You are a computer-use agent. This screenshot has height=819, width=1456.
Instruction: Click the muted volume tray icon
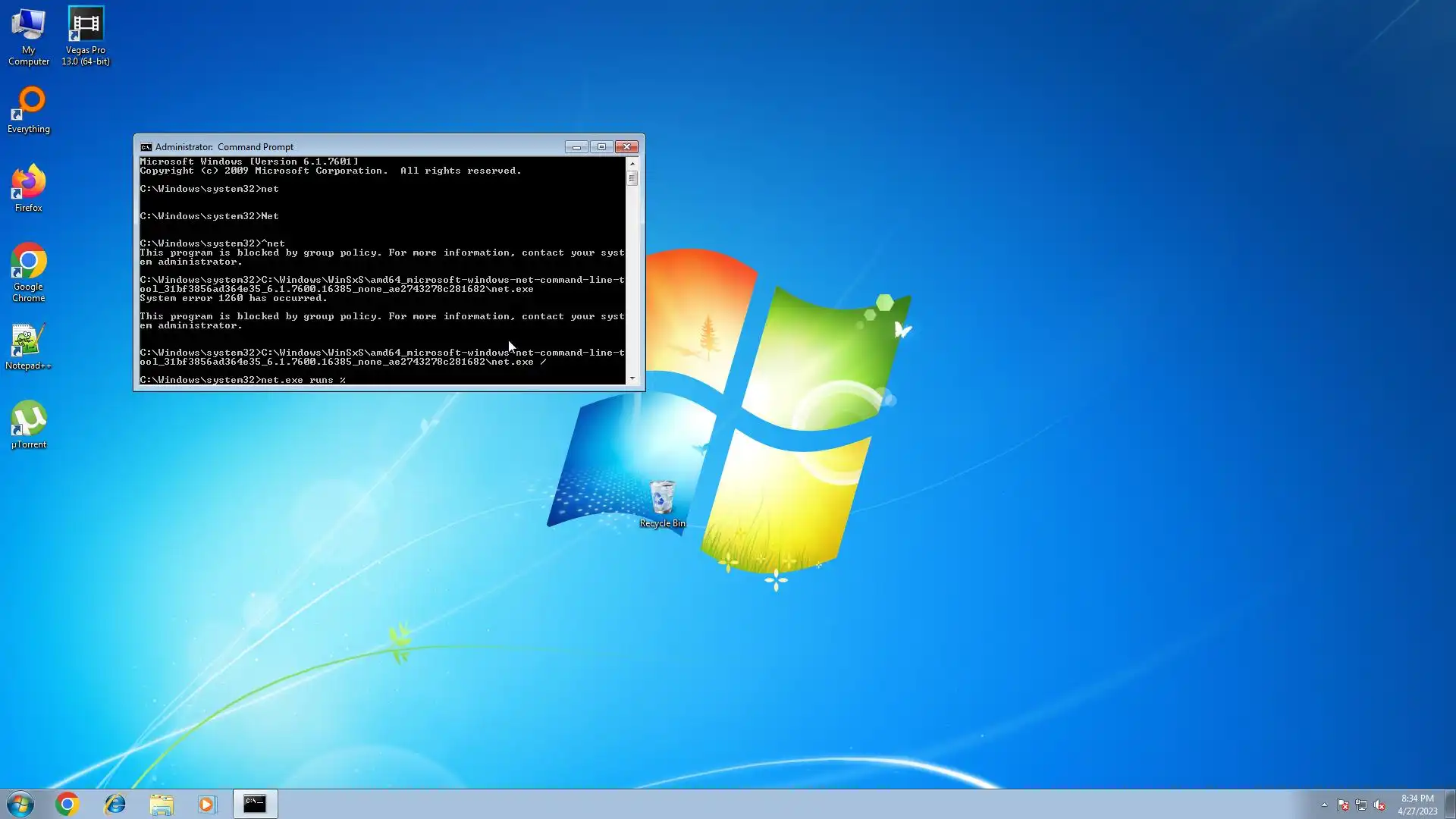click(1379, 805)
